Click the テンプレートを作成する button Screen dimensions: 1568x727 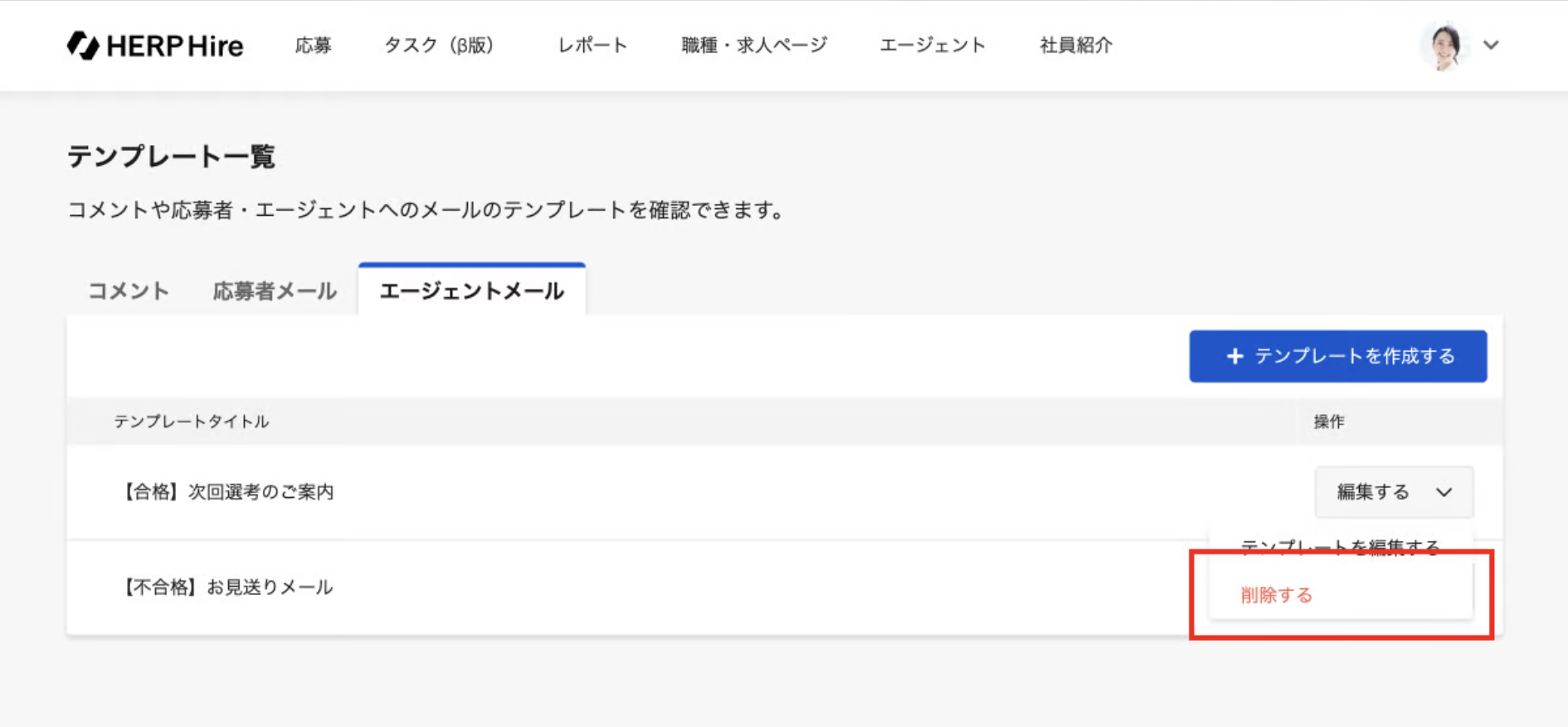1337,357
